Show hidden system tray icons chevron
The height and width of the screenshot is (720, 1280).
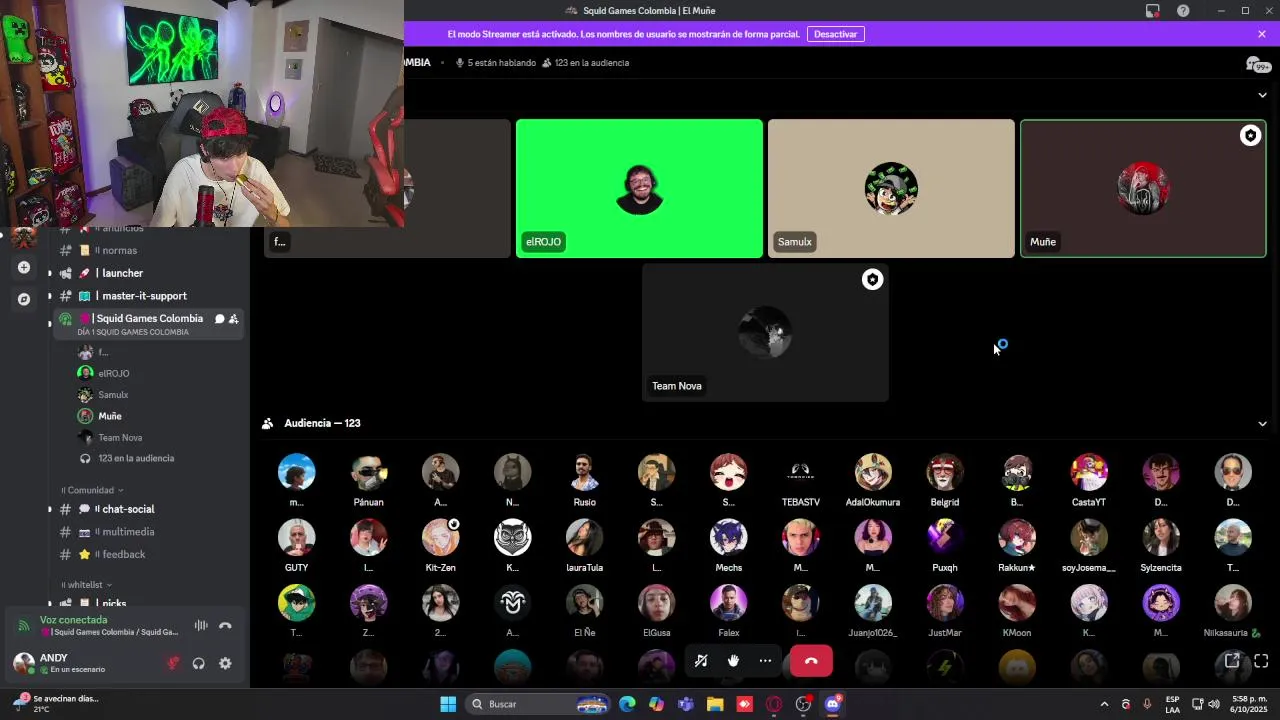[x=1104, y=704]
